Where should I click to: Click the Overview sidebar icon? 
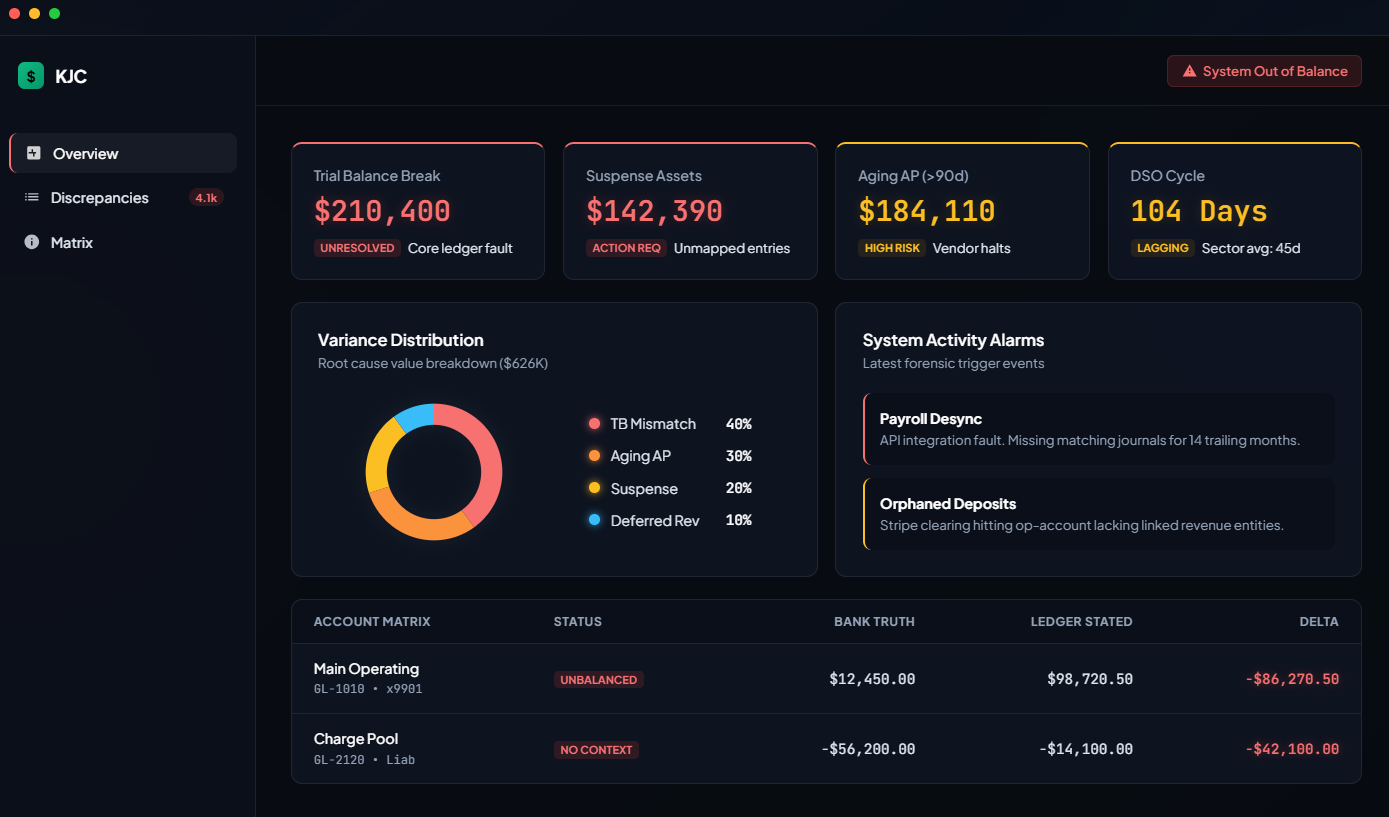[x=33, y=153]
